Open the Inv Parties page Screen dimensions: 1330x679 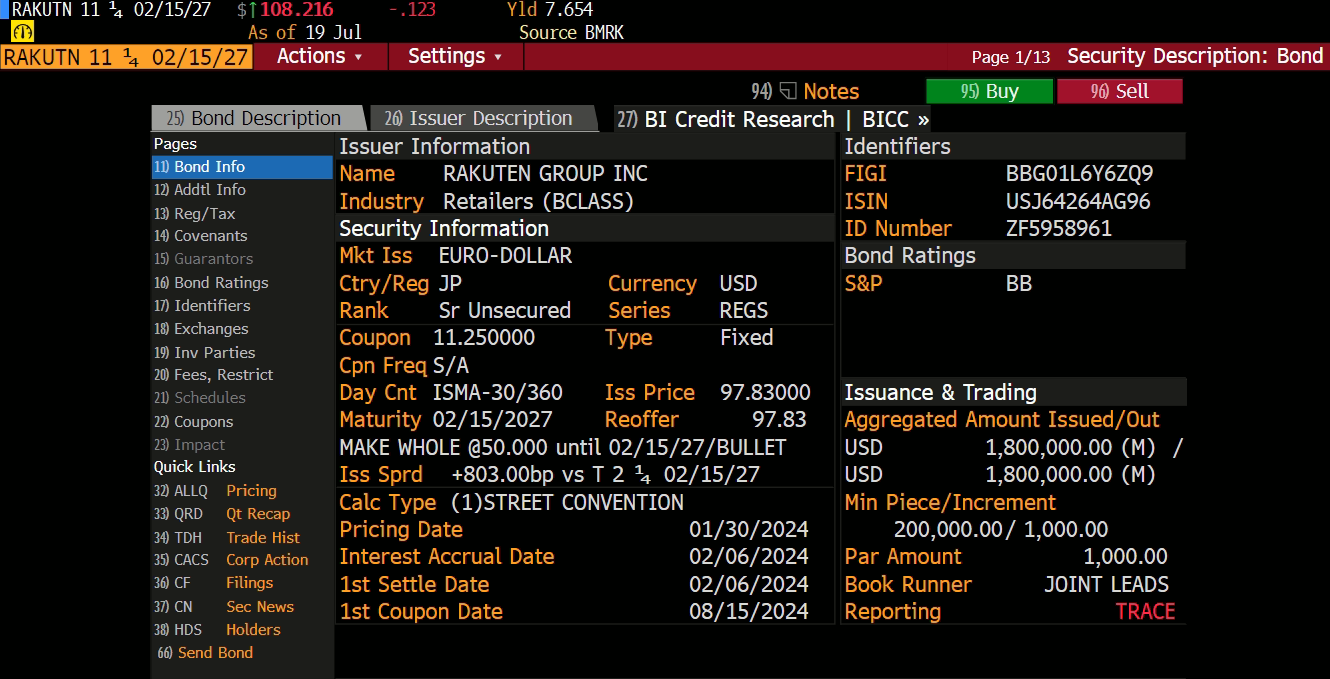pyautogui.click(x=242, y=352)
